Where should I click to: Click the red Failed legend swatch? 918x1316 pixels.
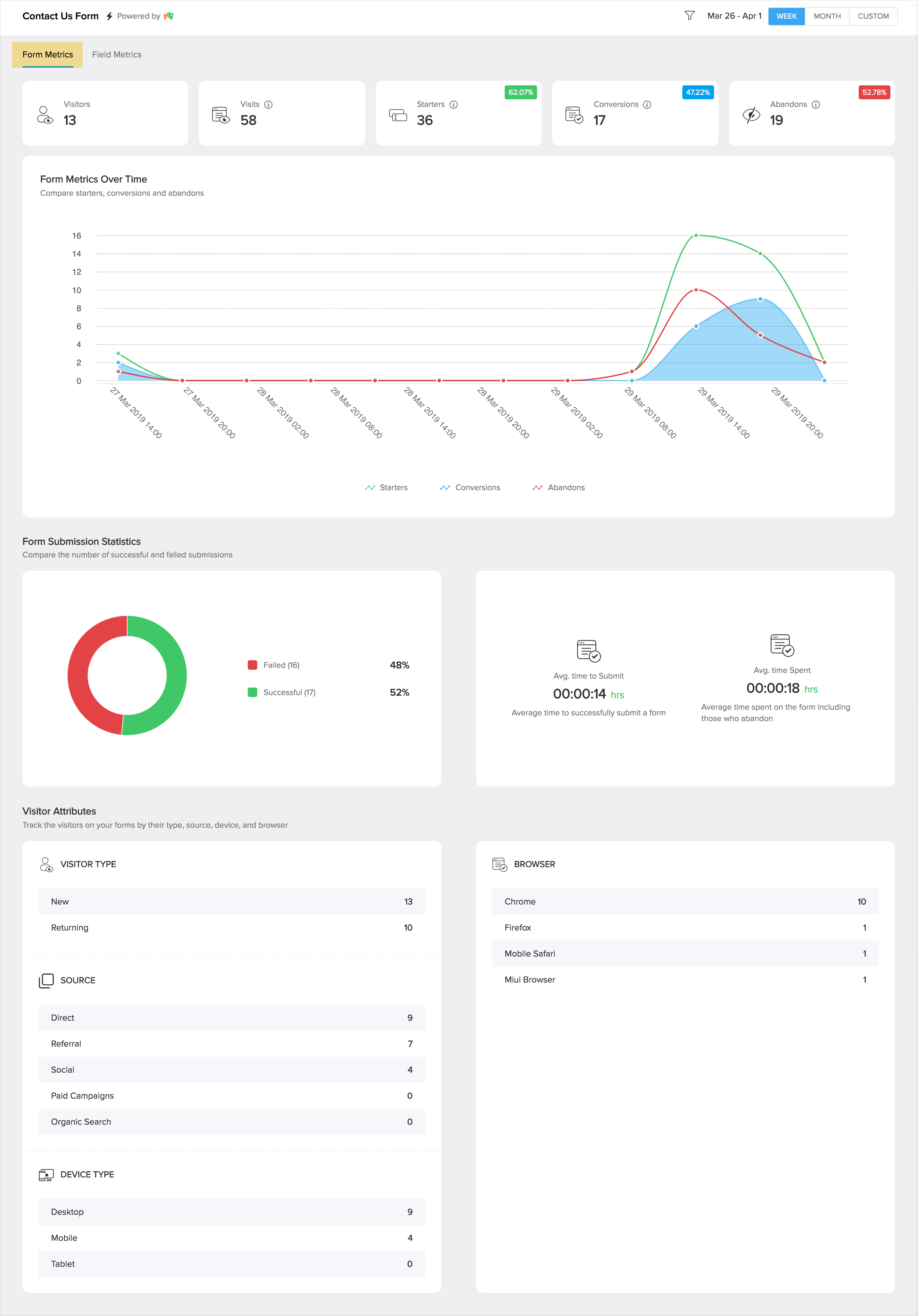point(252,665)
